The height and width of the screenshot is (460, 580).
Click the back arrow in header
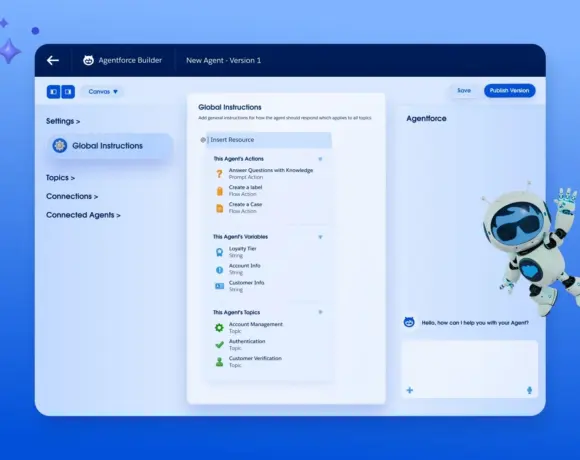tap(53, 60)
